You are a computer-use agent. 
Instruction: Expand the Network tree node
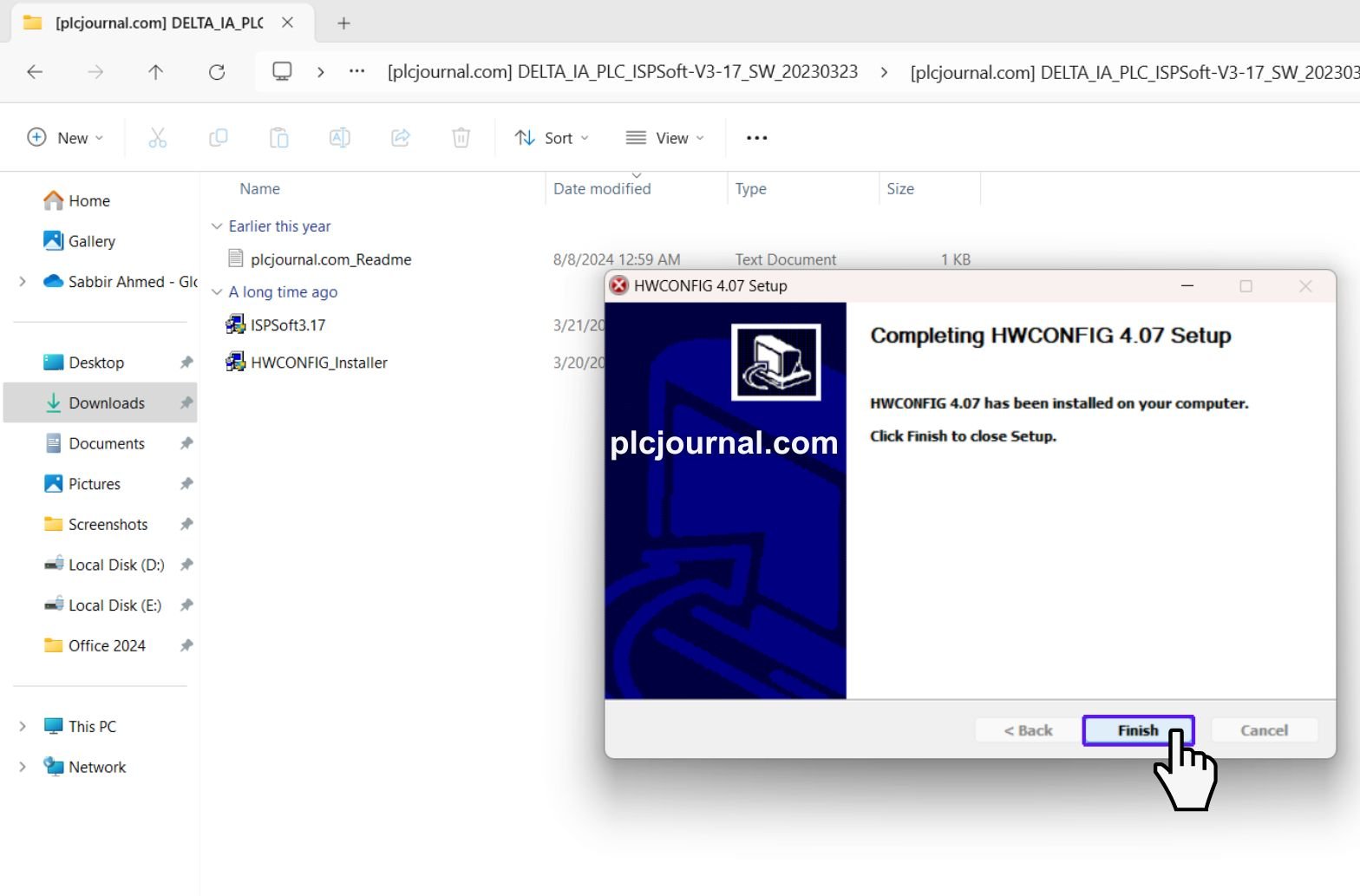23,768
